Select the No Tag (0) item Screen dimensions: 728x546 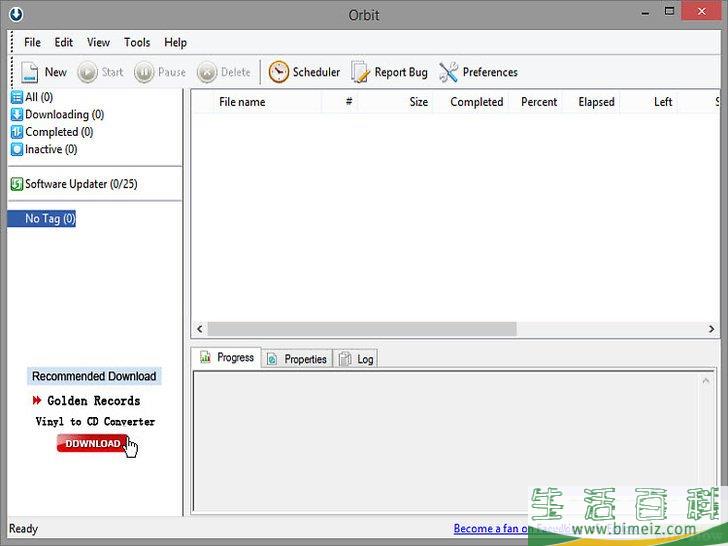click(41, 219)
